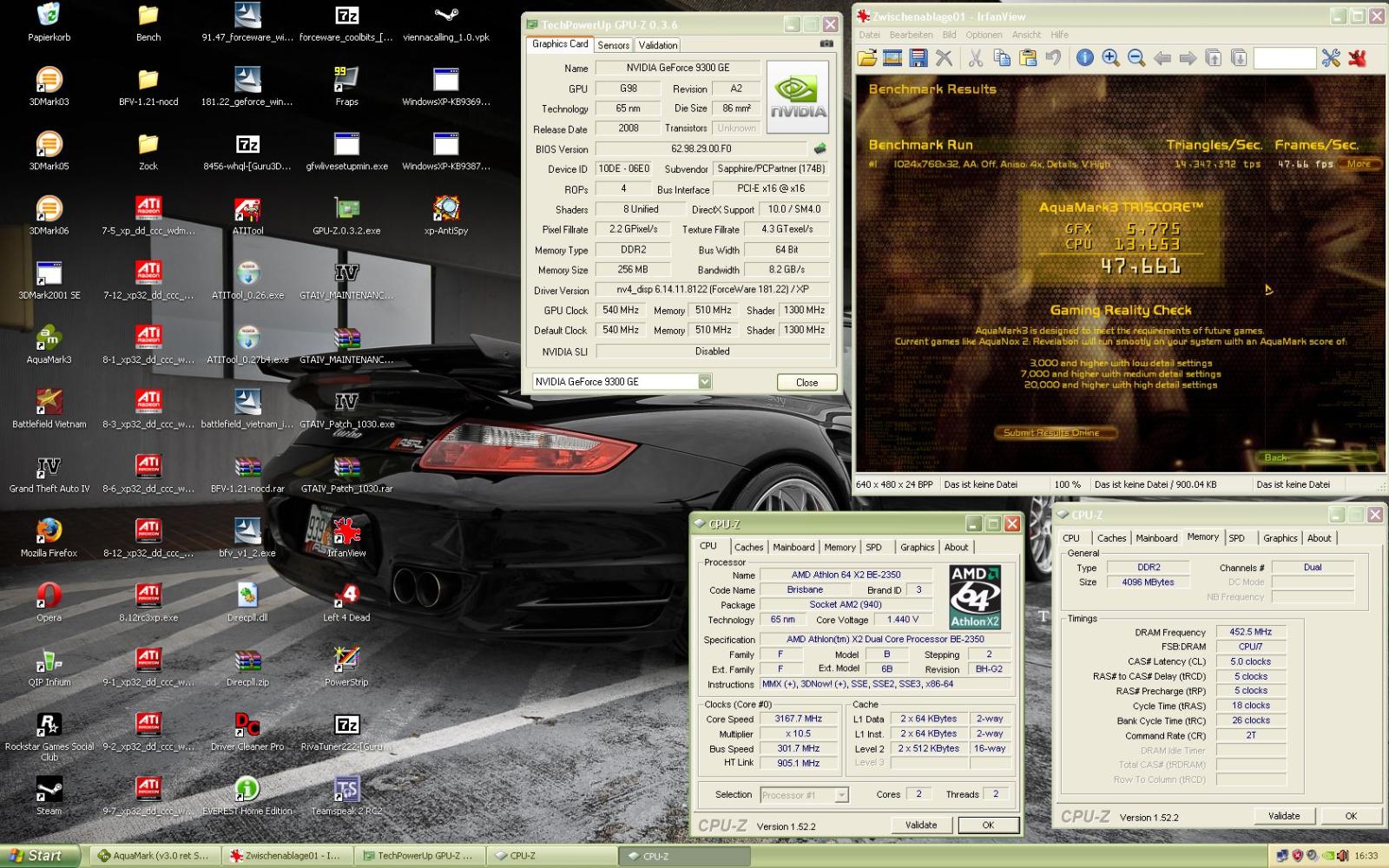Screen dimensions: 1389x868
Task: Switch to TechPowerUp GPU-Z taskbar button
Action: point(418,856)
